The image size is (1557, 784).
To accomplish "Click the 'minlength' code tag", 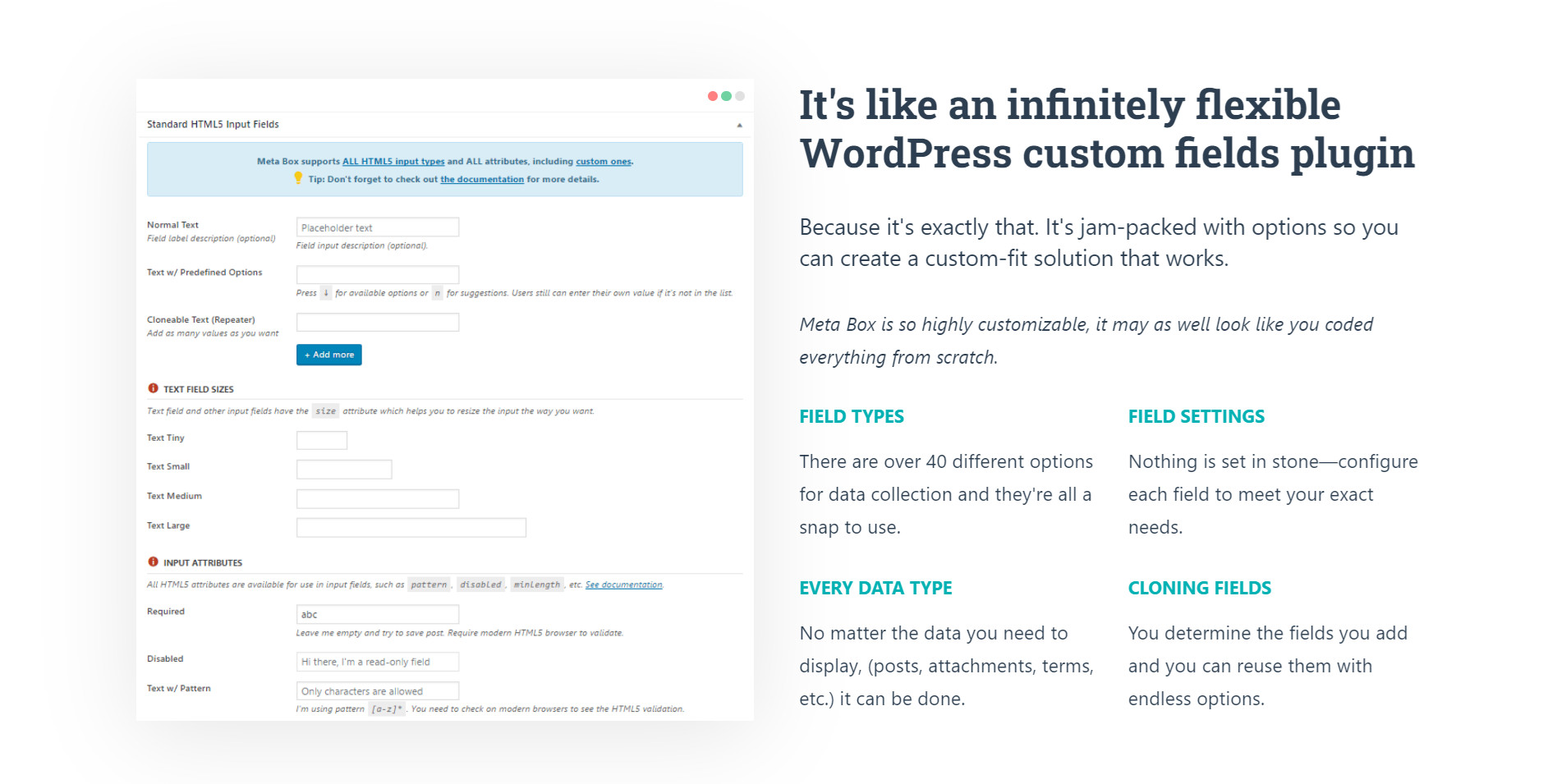I will click(x=537, y=585).
